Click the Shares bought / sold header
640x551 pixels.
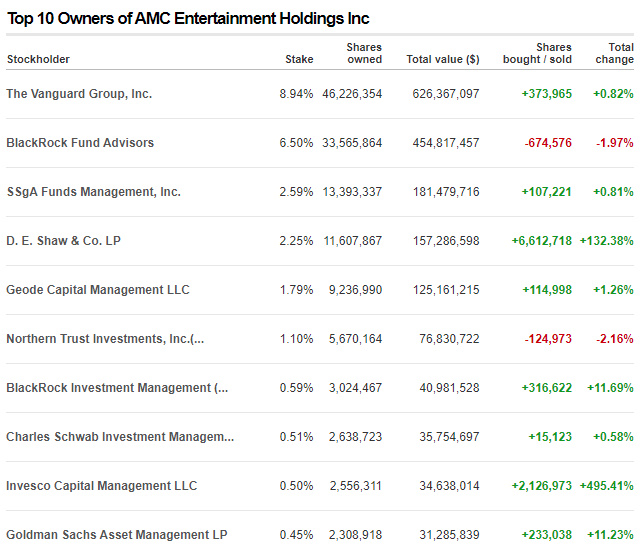537,53
